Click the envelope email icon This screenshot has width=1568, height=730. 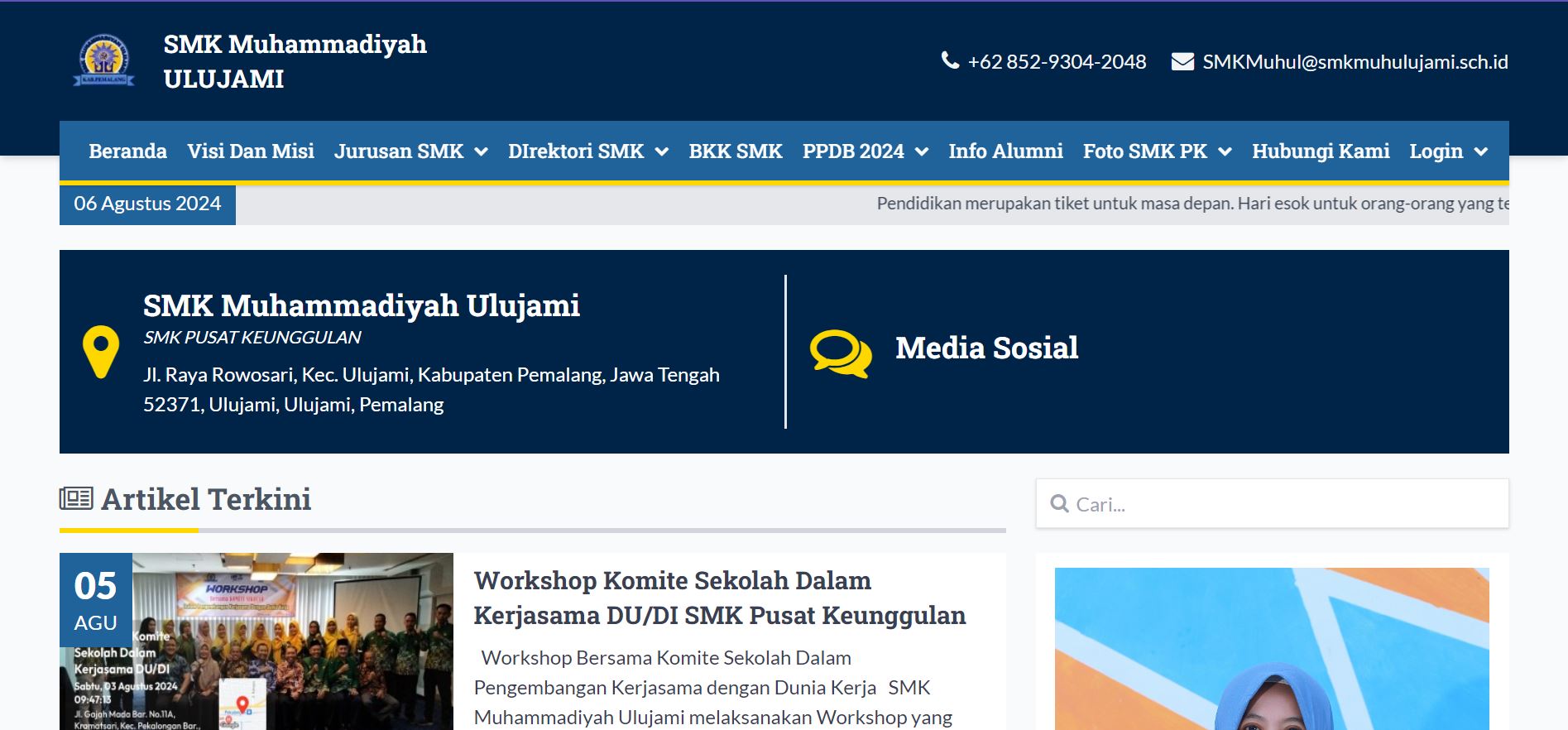click(1182, 62)
